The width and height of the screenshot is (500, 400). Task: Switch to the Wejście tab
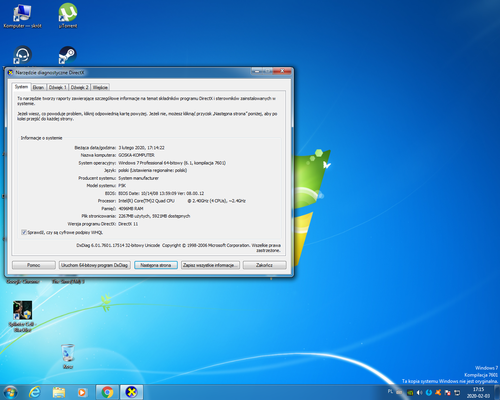coord(100,87)
